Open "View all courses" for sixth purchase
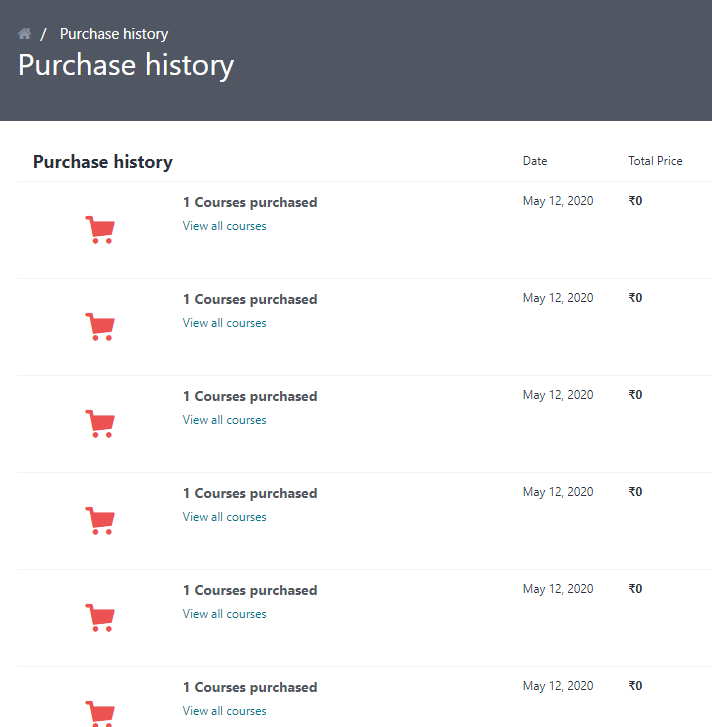Viewport: 712px width, 727px height. pyautogui.click(x=224, y=711)
